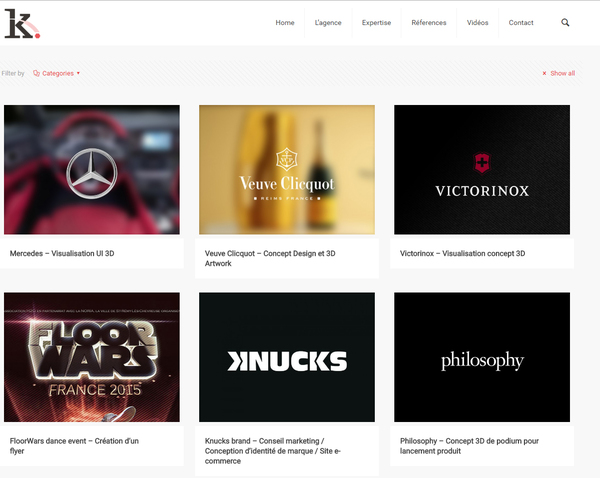Screen dimensions: 600x478
Task: Open the Expertise menu item
Action: point(377,23)
